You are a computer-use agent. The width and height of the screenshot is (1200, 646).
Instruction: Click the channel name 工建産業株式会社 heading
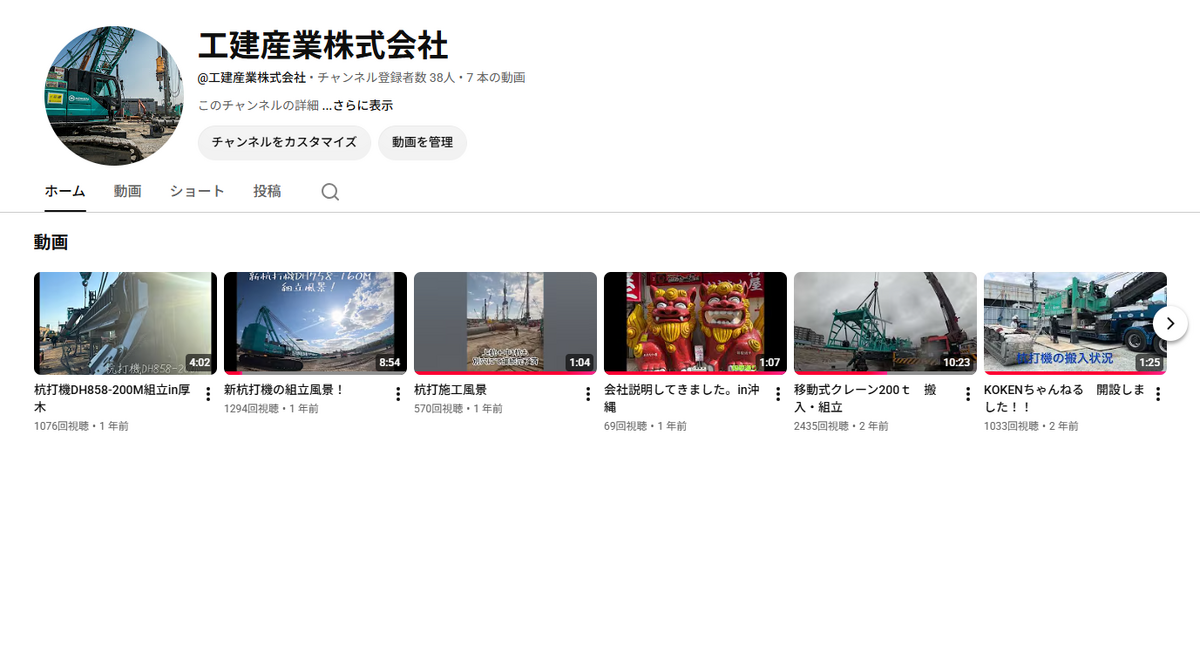(323, 46)
